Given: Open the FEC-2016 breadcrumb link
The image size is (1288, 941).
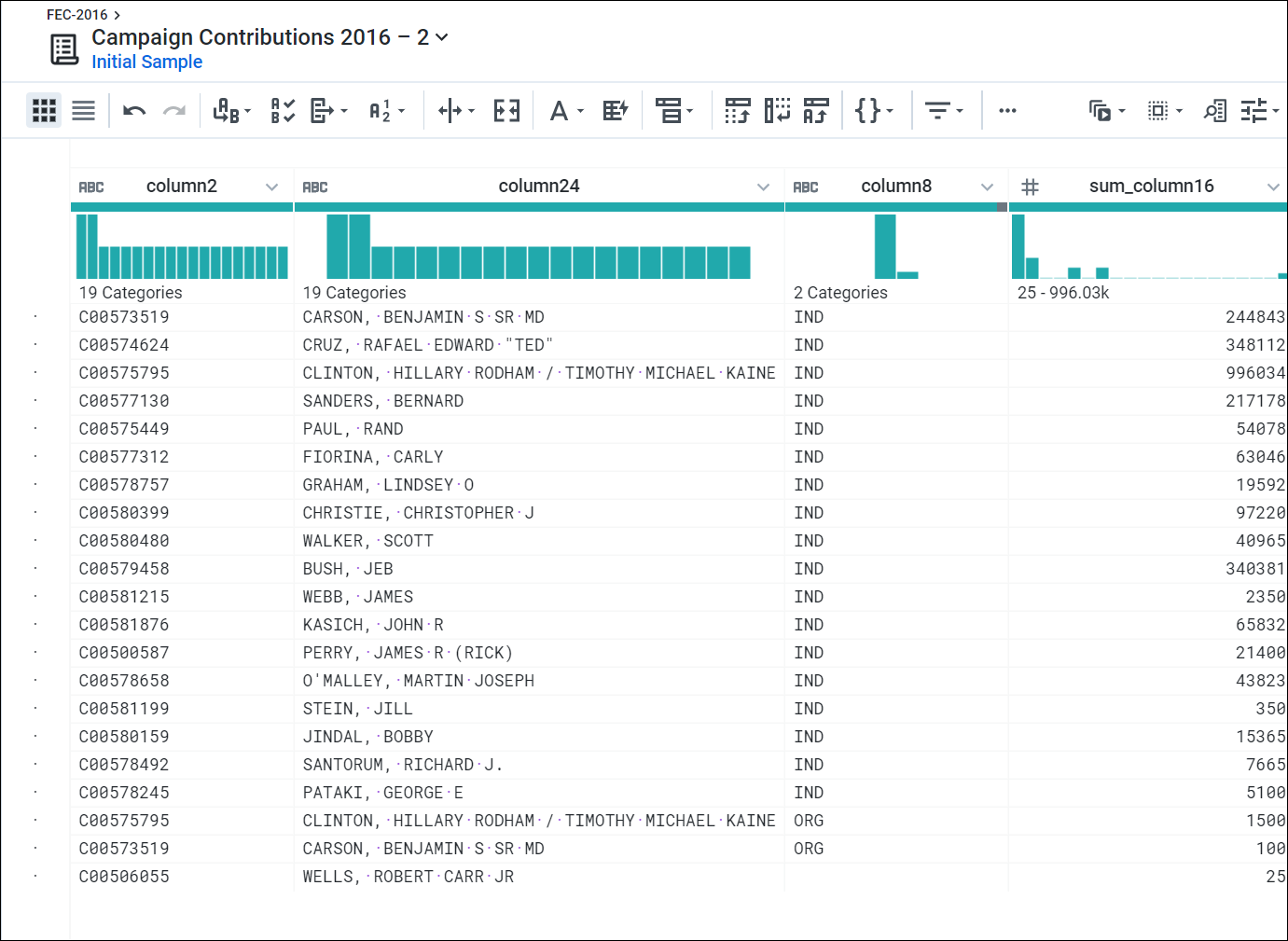Looking at the screenshot, I should (77, 15).
